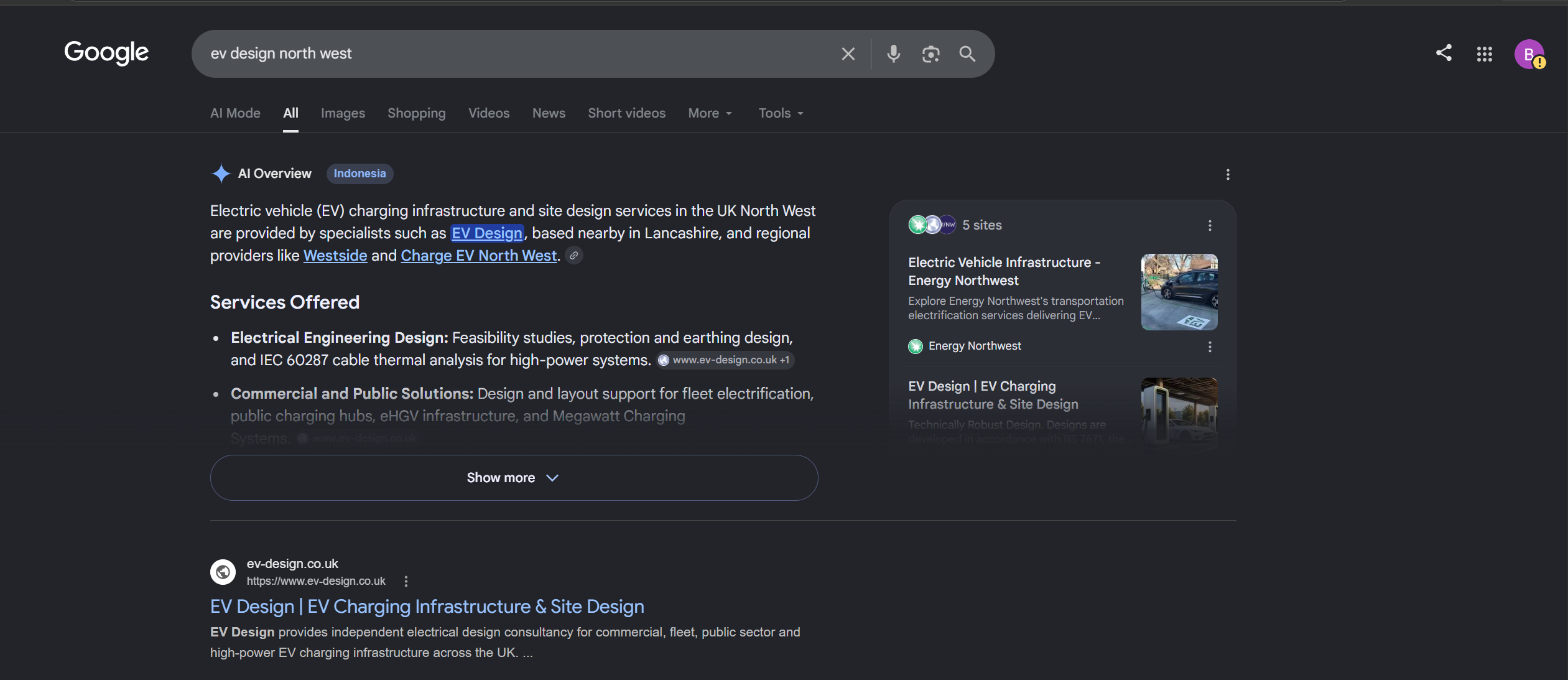
Task: Click the www.ev-design.co.uk +1 source chip
Action: pyautogui.click(x=725, y=360)
